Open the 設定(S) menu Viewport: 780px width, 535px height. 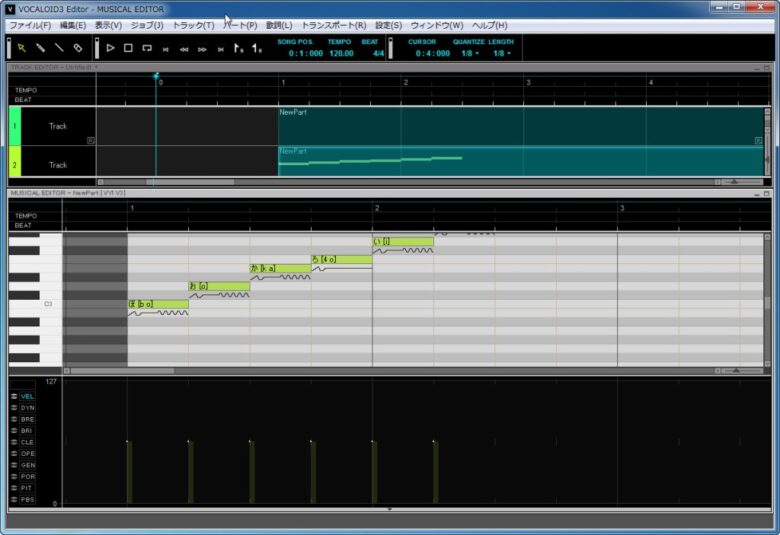pyautogui.click(x=389, y=25)
